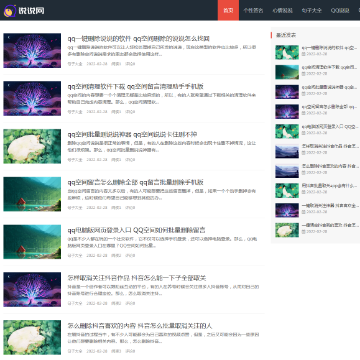Click 句子大全 category under 'qq空间批量删说说神器'
The height and width of the screenshot is (360, 360).
[75, 160]
